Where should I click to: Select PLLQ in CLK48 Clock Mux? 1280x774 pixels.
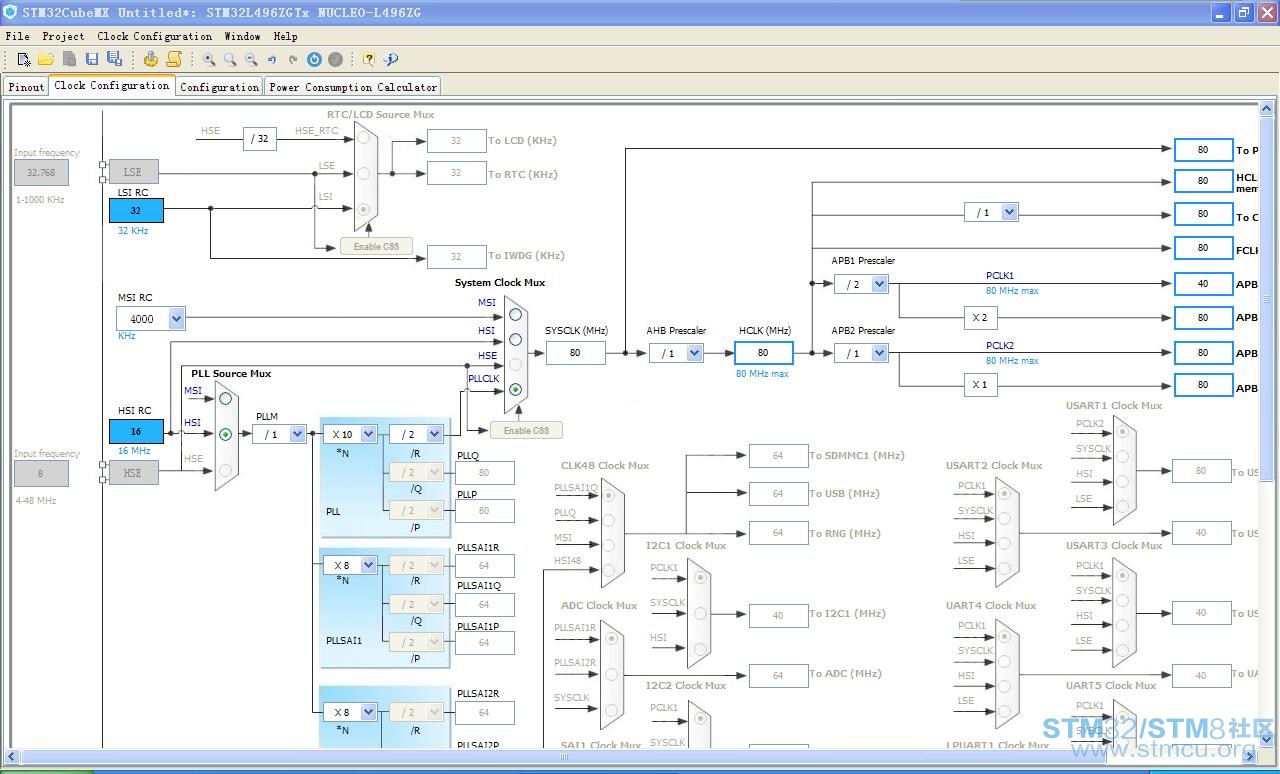pyautogui.click(x=608, y=520)
